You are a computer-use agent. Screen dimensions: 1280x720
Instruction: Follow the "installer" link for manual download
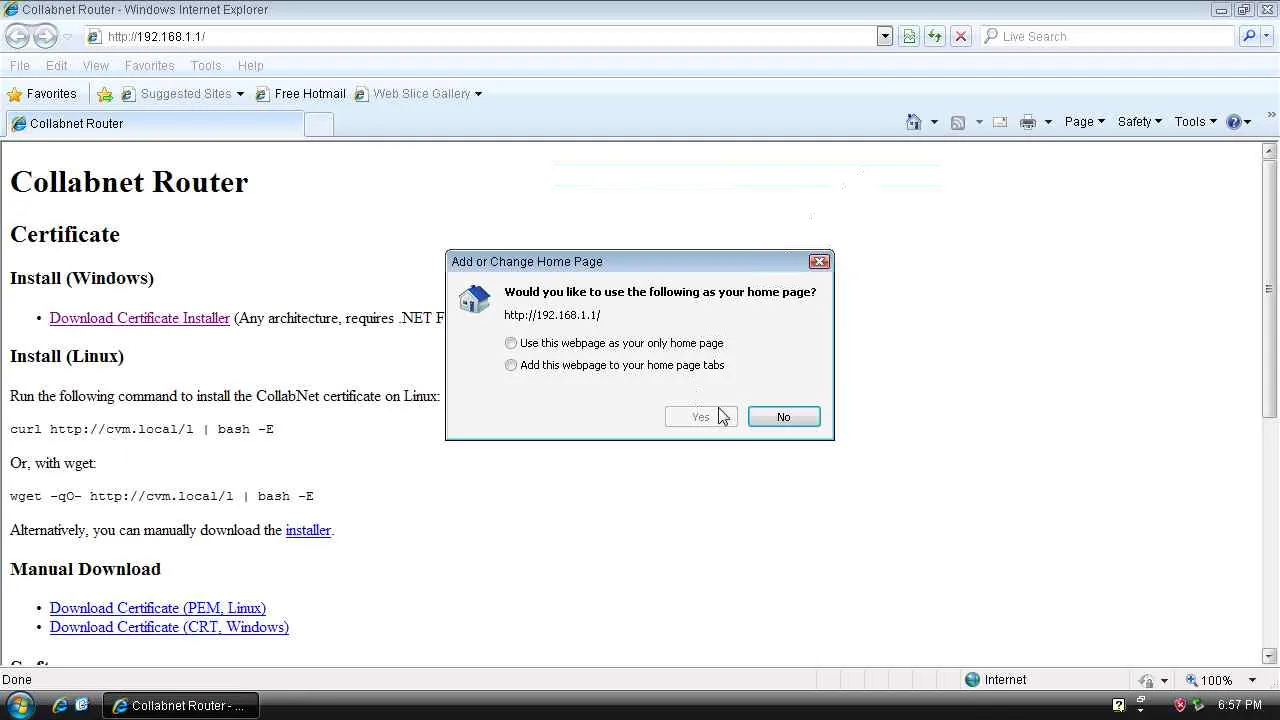308,530
